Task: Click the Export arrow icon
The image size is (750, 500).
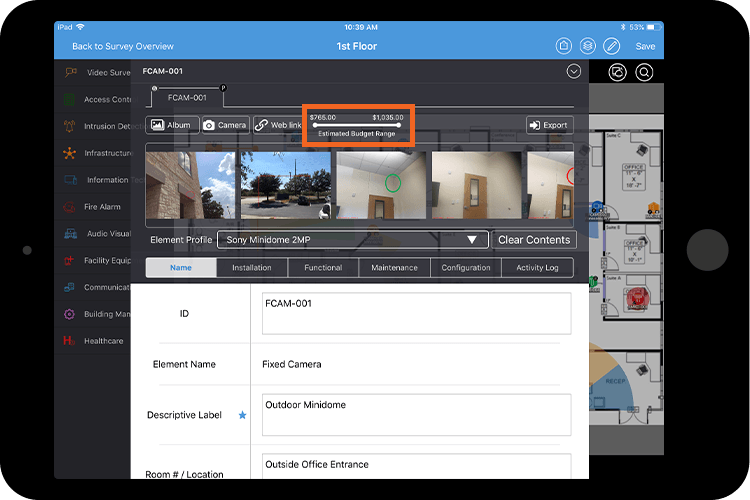Action: [x=535, y=125]
